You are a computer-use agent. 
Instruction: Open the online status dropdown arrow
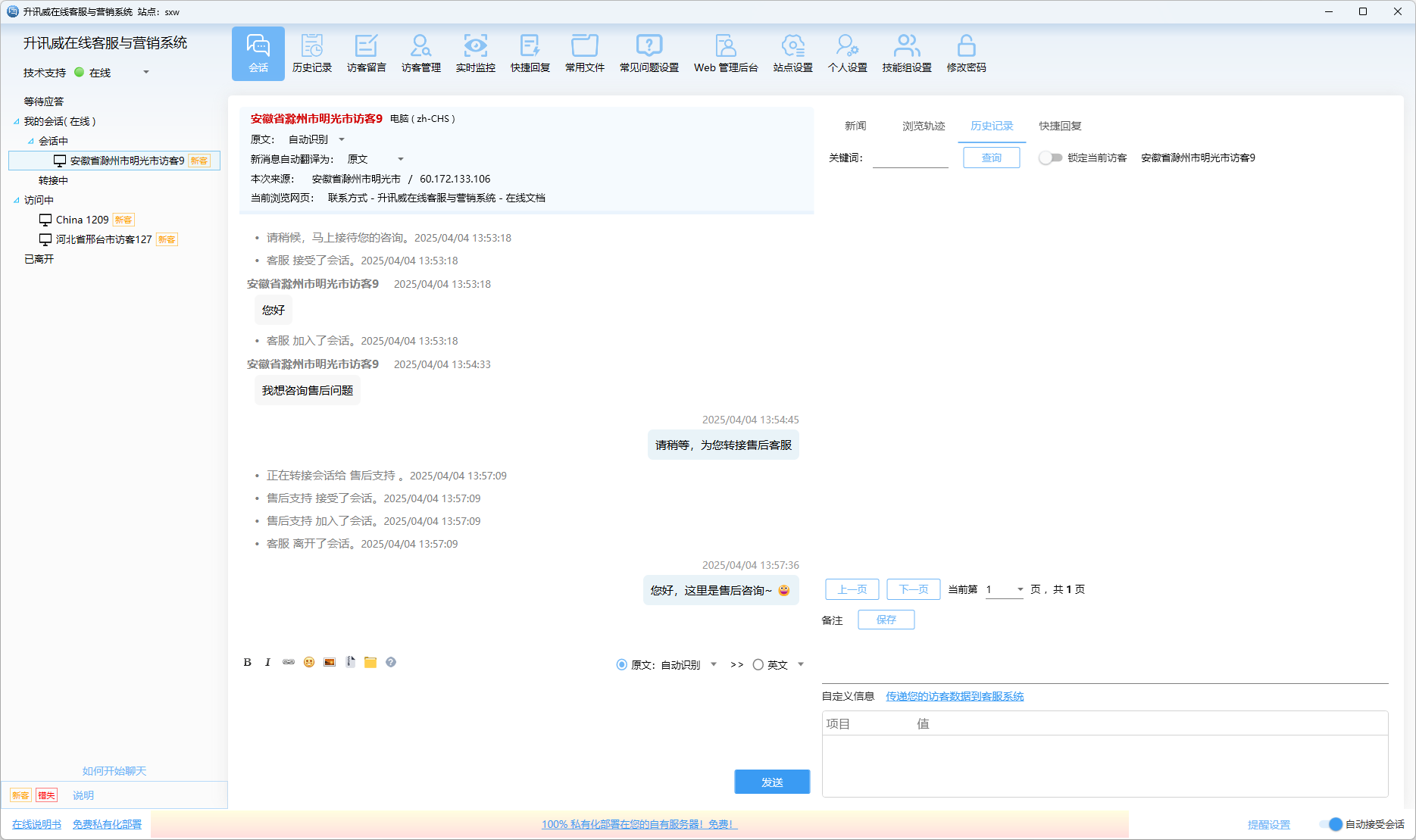(x=146, y=73)
